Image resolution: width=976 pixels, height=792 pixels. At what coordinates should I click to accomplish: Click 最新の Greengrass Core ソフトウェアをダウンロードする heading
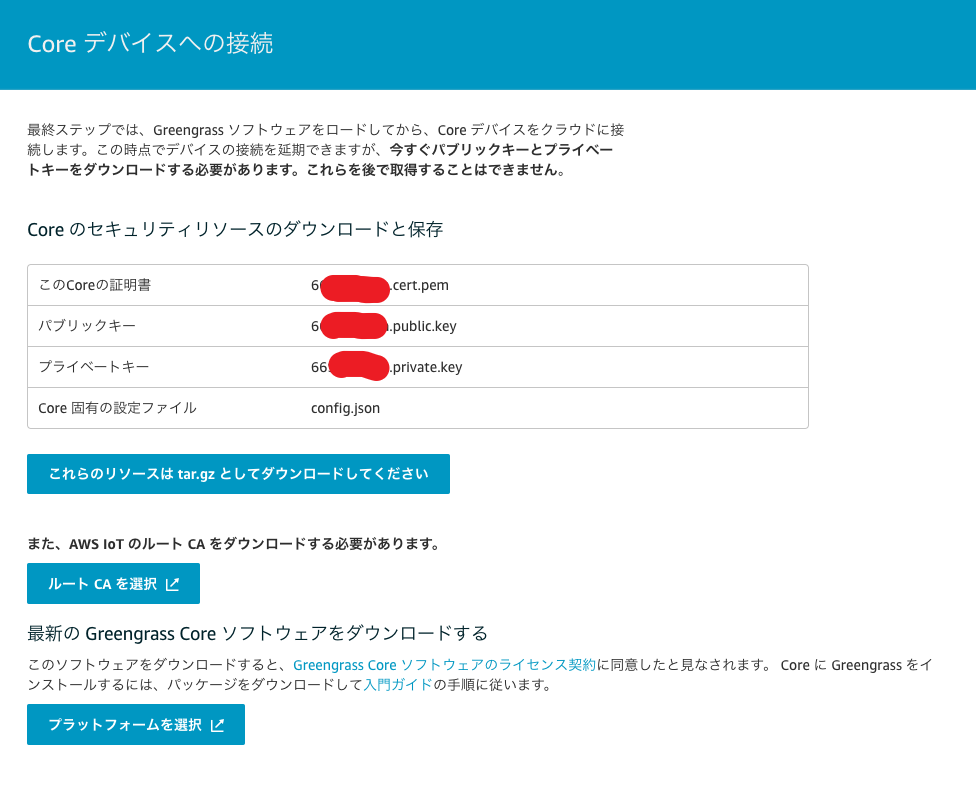[x=257, y=633]
